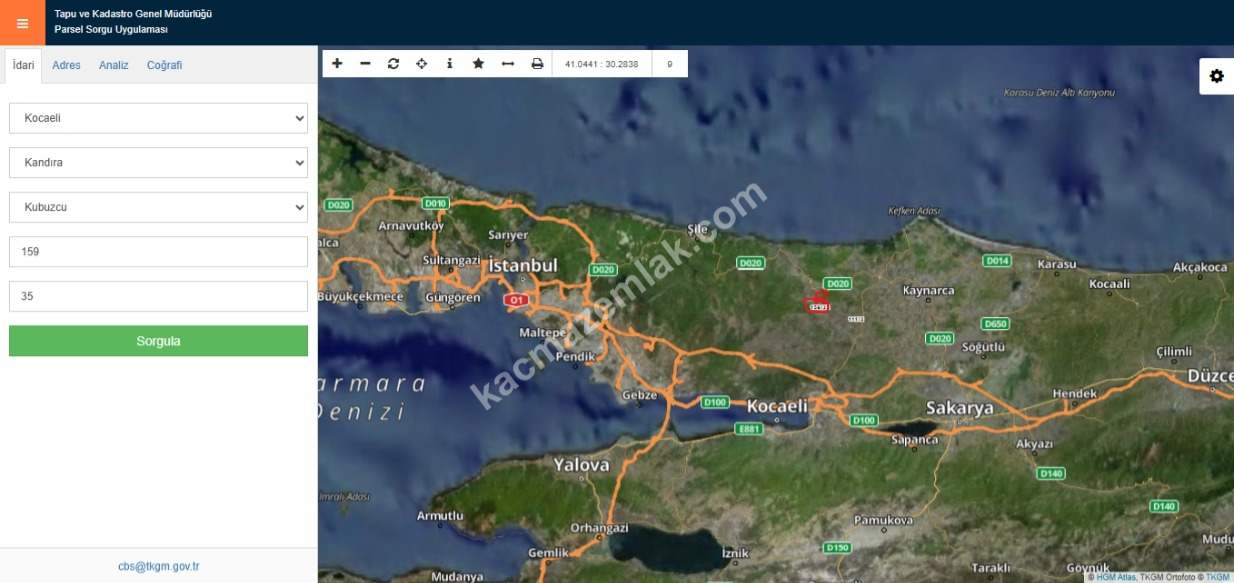Expand the Kocaeli province dropdown
The height and width of the screenshot is (583, 1234).
pyautogui.click(x=158, y=118)
